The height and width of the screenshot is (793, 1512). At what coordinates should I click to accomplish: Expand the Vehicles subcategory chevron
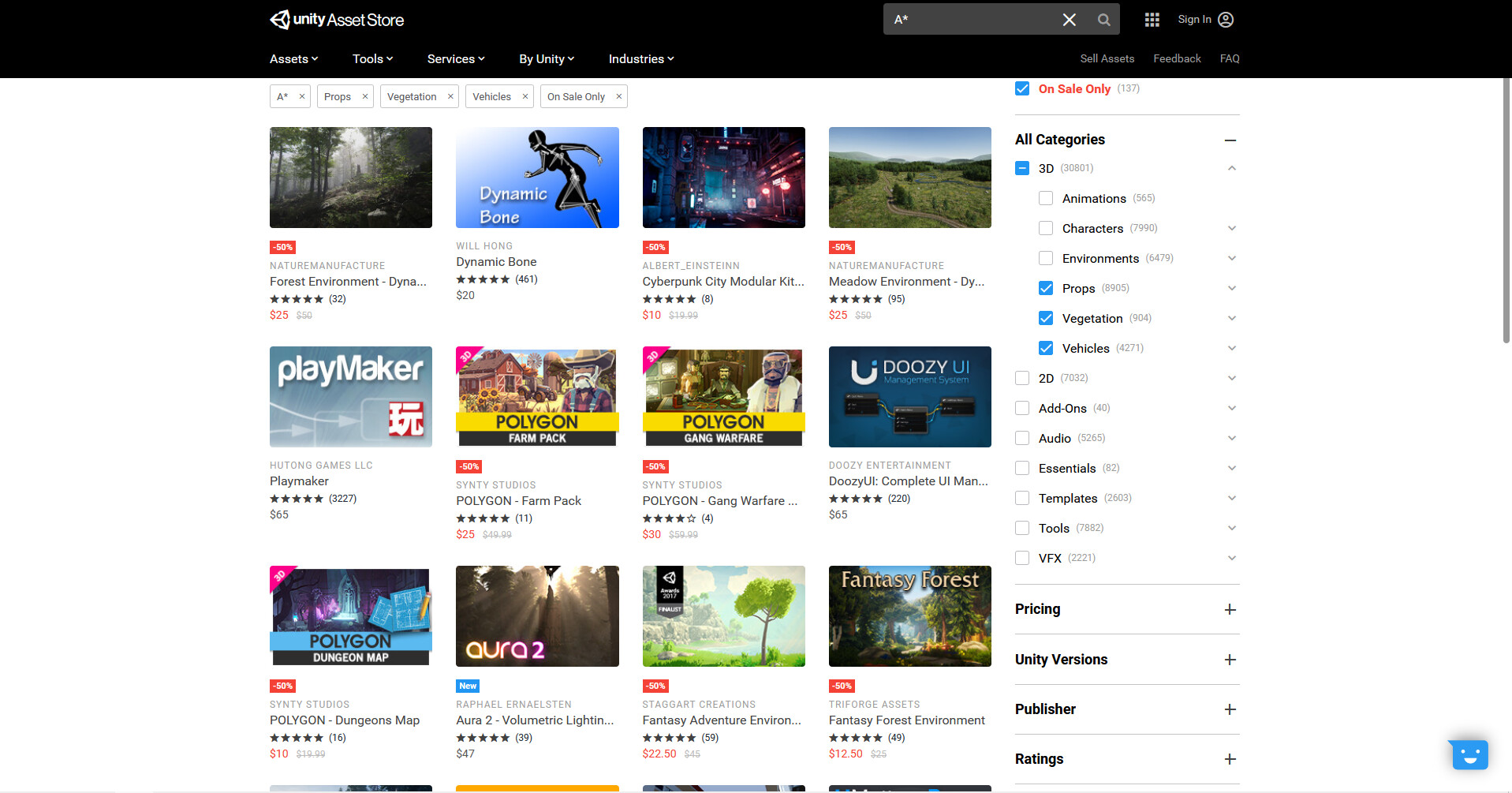1231,348
